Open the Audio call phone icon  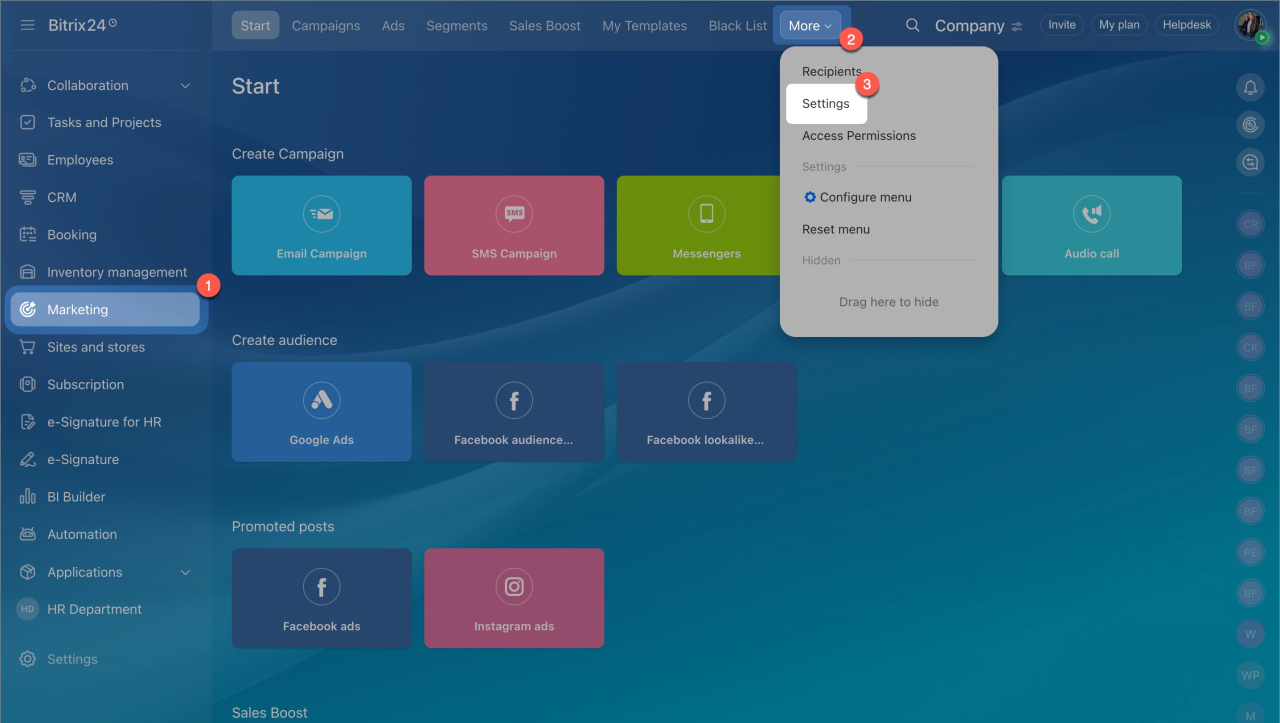[x=1092, y=213]
